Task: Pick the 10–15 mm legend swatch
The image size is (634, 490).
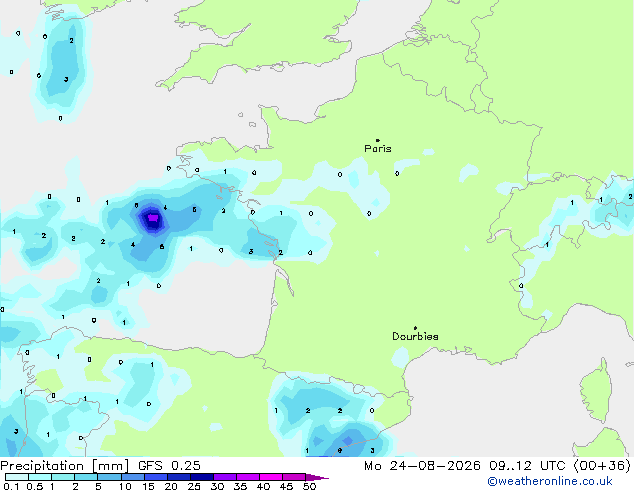Action: (132, 477)
